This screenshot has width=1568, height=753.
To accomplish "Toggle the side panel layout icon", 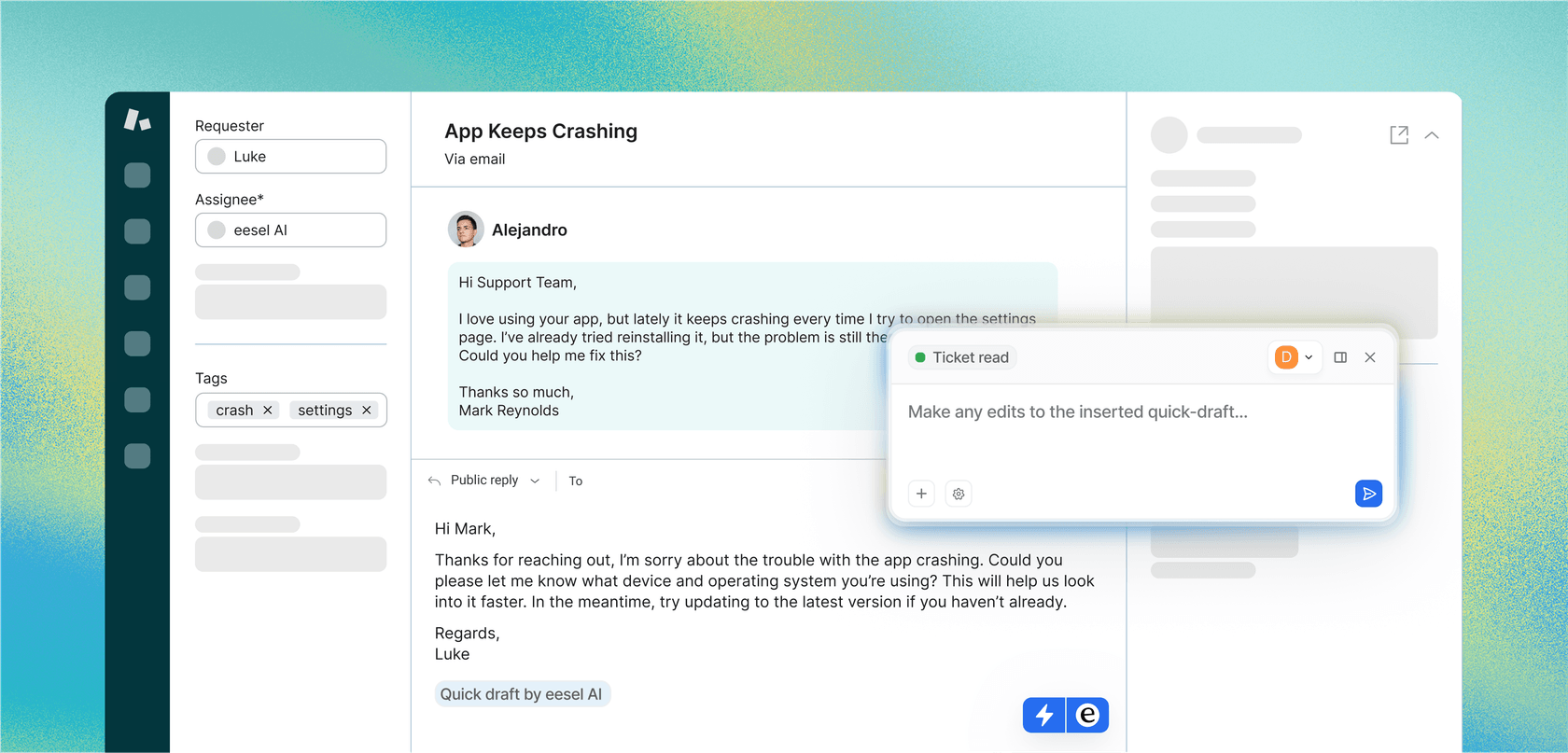I will coord(1340,357).
